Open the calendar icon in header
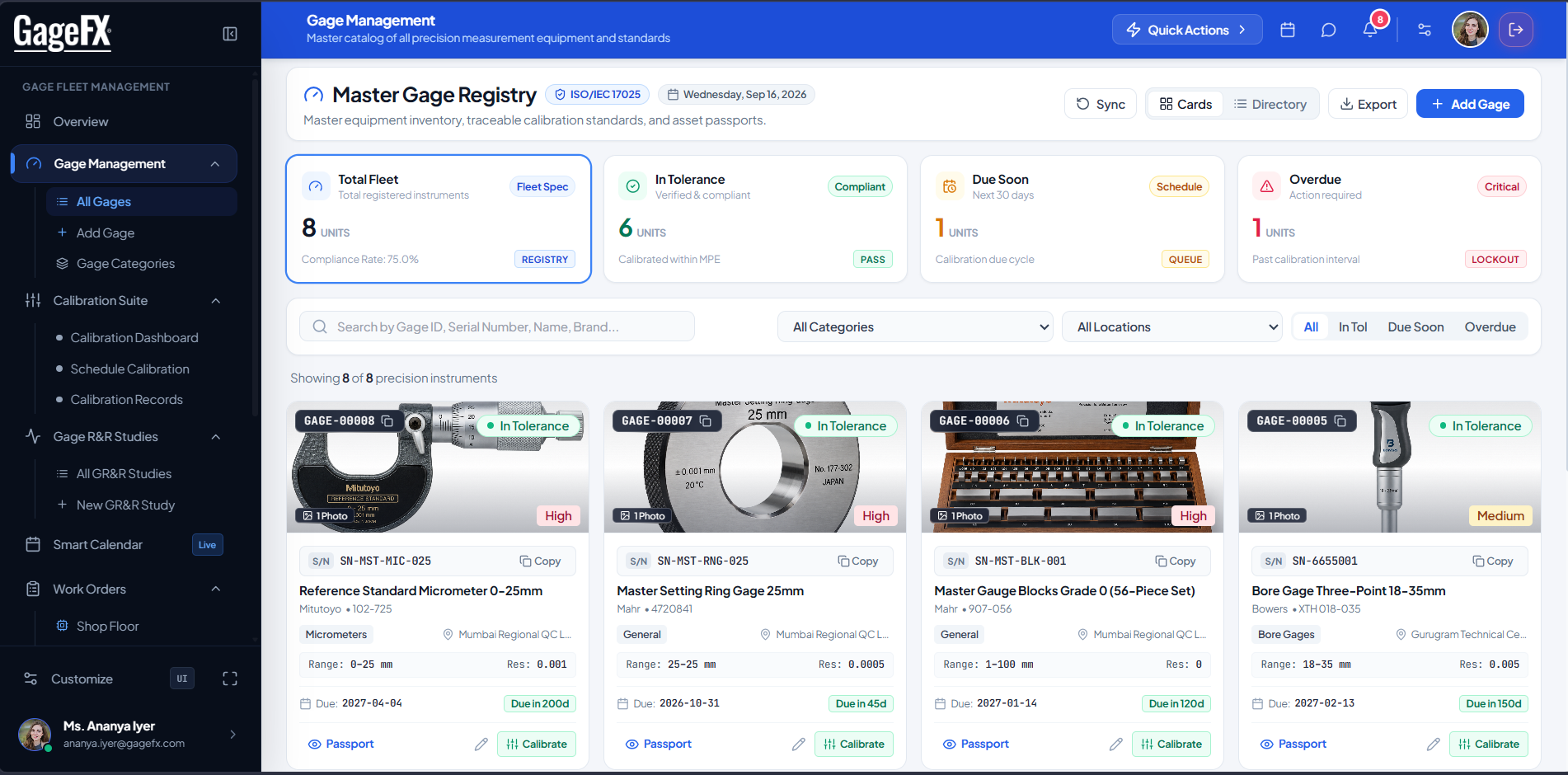1568x775 pixels. click(x=1288, y=30)
